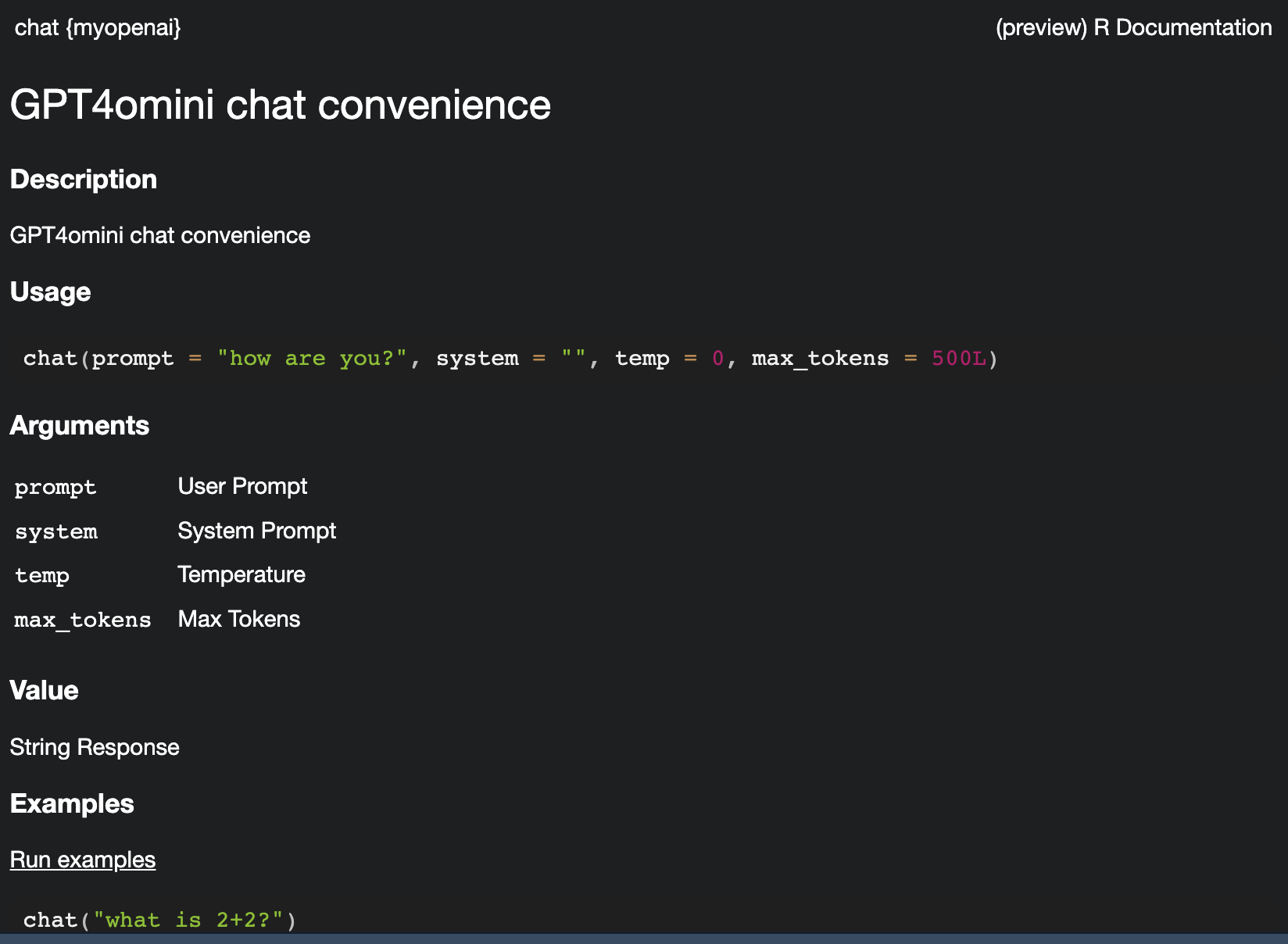The image size is (1288, 944).
Task: Click the User Prompt description
Action: pos(242,486)
